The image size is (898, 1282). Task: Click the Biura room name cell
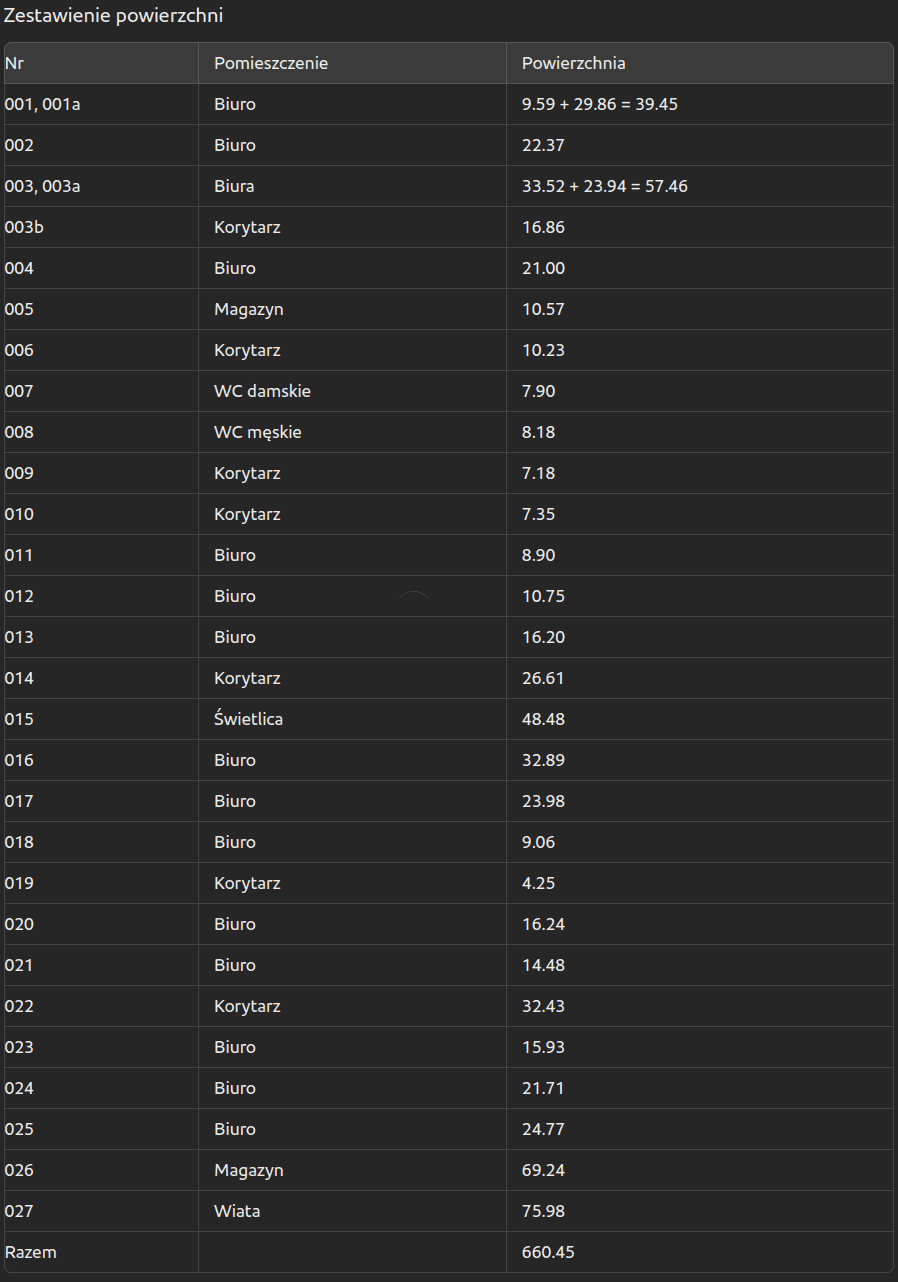[x=234, y=186]
